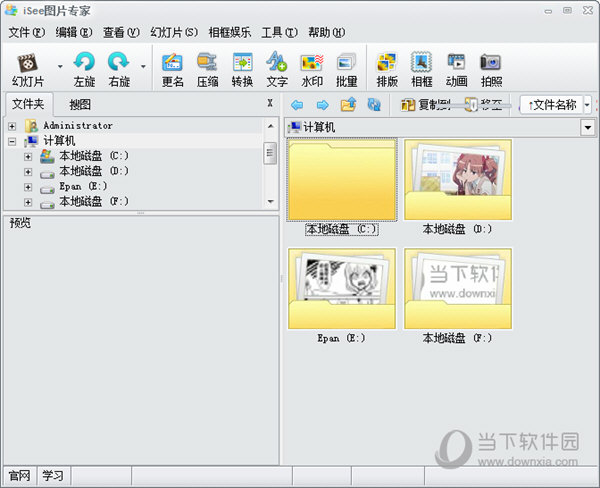Image resolution: width=600 pixels, height=488 pixels.
Task: Open the 帮助(H) menu
Action: tap(326, 33)
